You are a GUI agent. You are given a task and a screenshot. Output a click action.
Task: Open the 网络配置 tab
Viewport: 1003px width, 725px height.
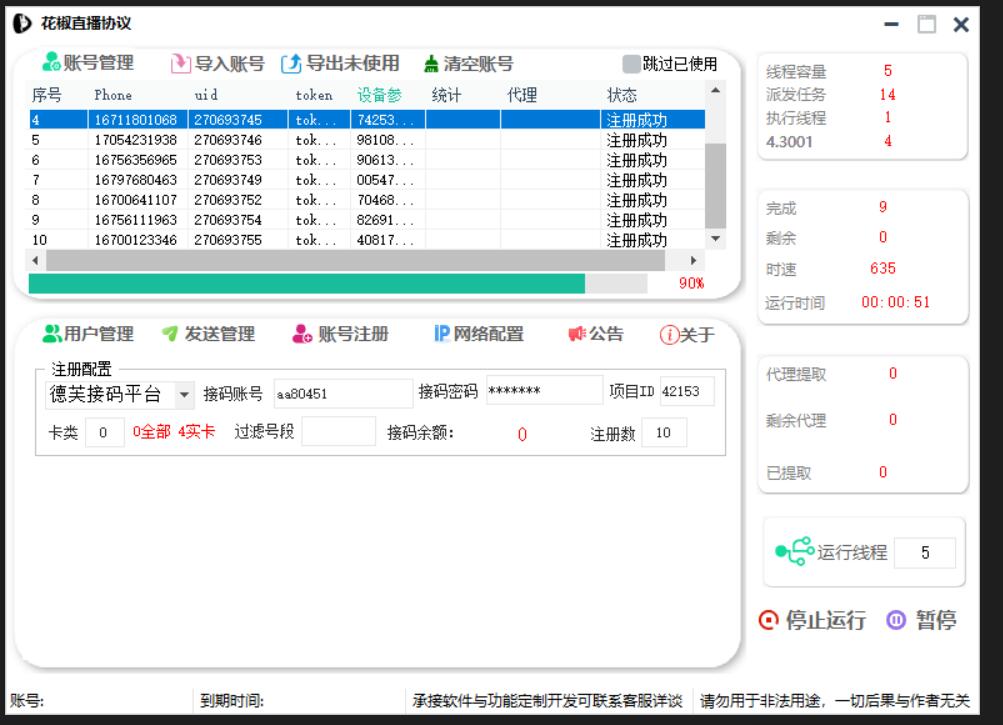tap(478, 334)
